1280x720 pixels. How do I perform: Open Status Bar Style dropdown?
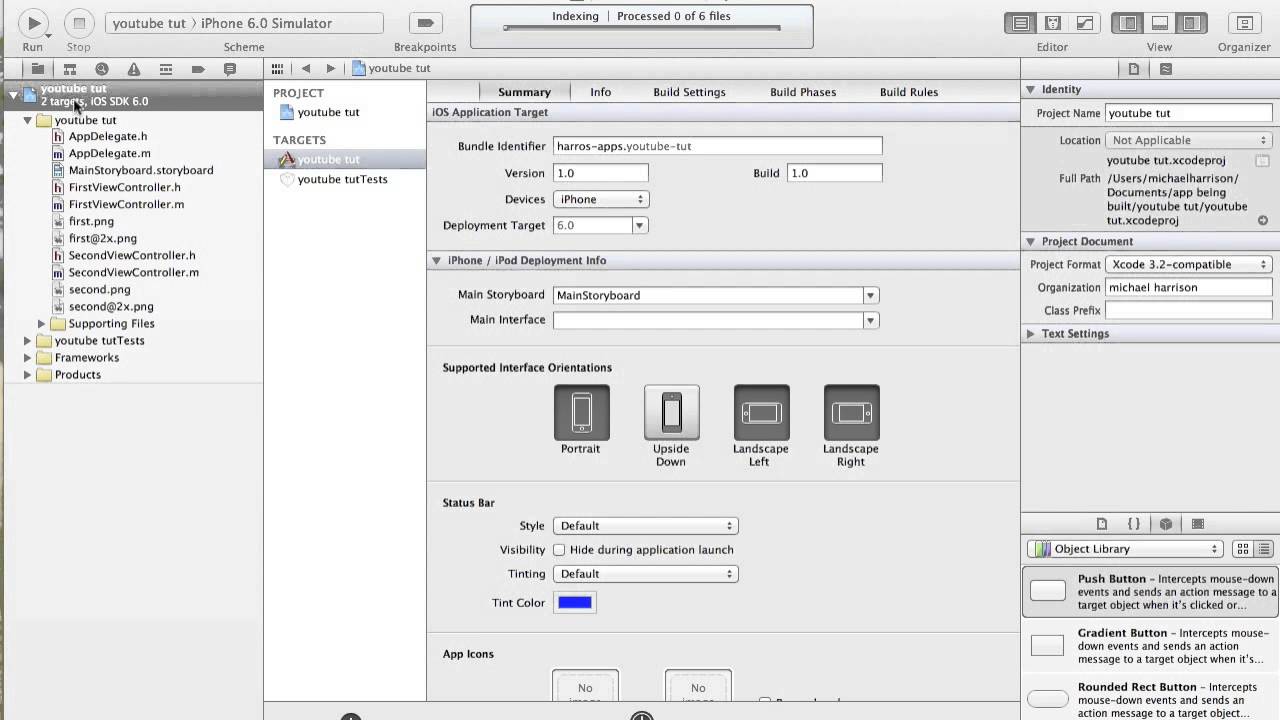pyautogui.click(x=645, y=526)
